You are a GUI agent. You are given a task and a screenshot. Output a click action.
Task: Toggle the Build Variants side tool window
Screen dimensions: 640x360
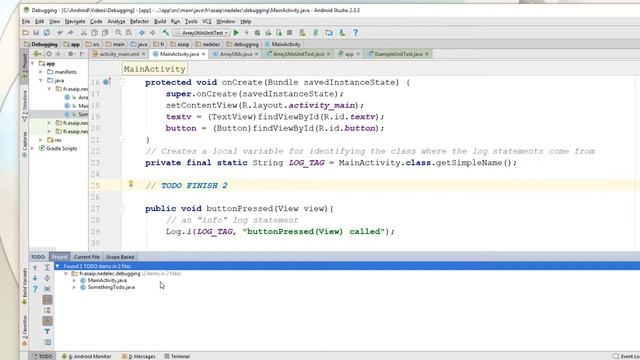(x=24, y=286)
